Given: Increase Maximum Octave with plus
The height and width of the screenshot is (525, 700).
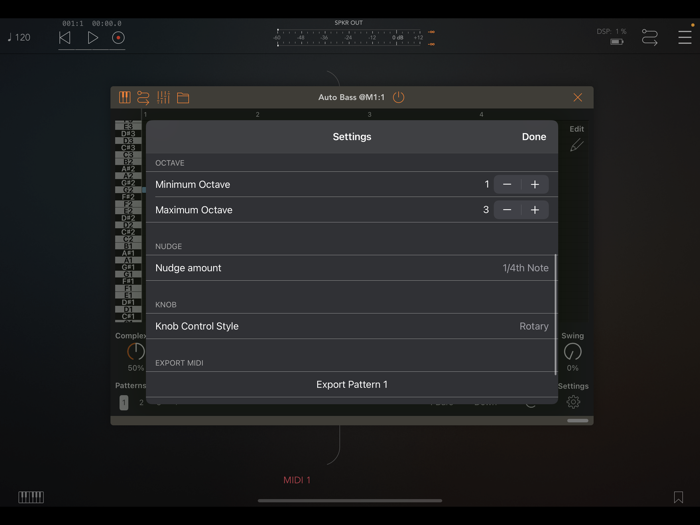Looking at the screenshot, I should 535,210.
